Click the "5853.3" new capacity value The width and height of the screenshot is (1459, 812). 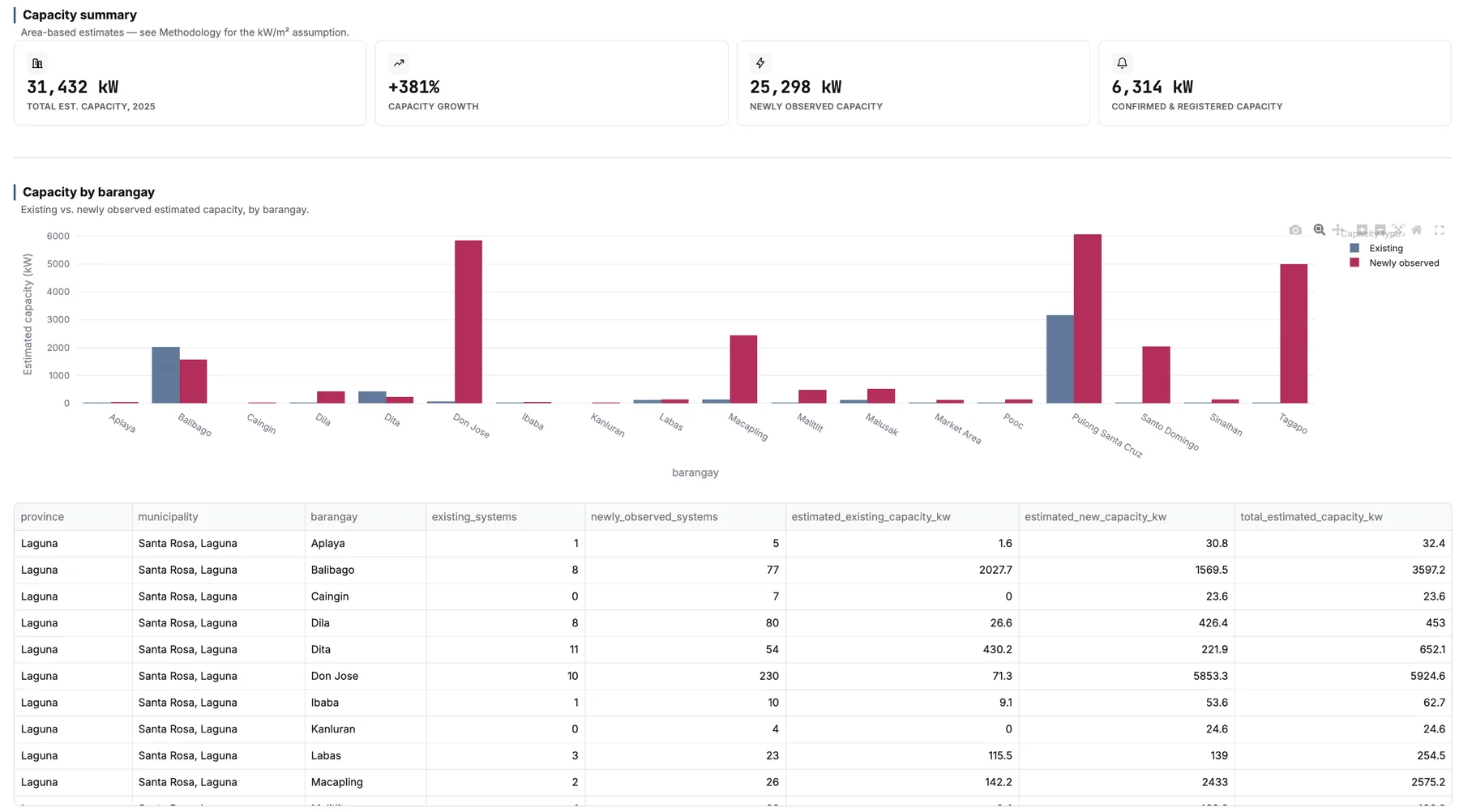tap(1210, 676)
